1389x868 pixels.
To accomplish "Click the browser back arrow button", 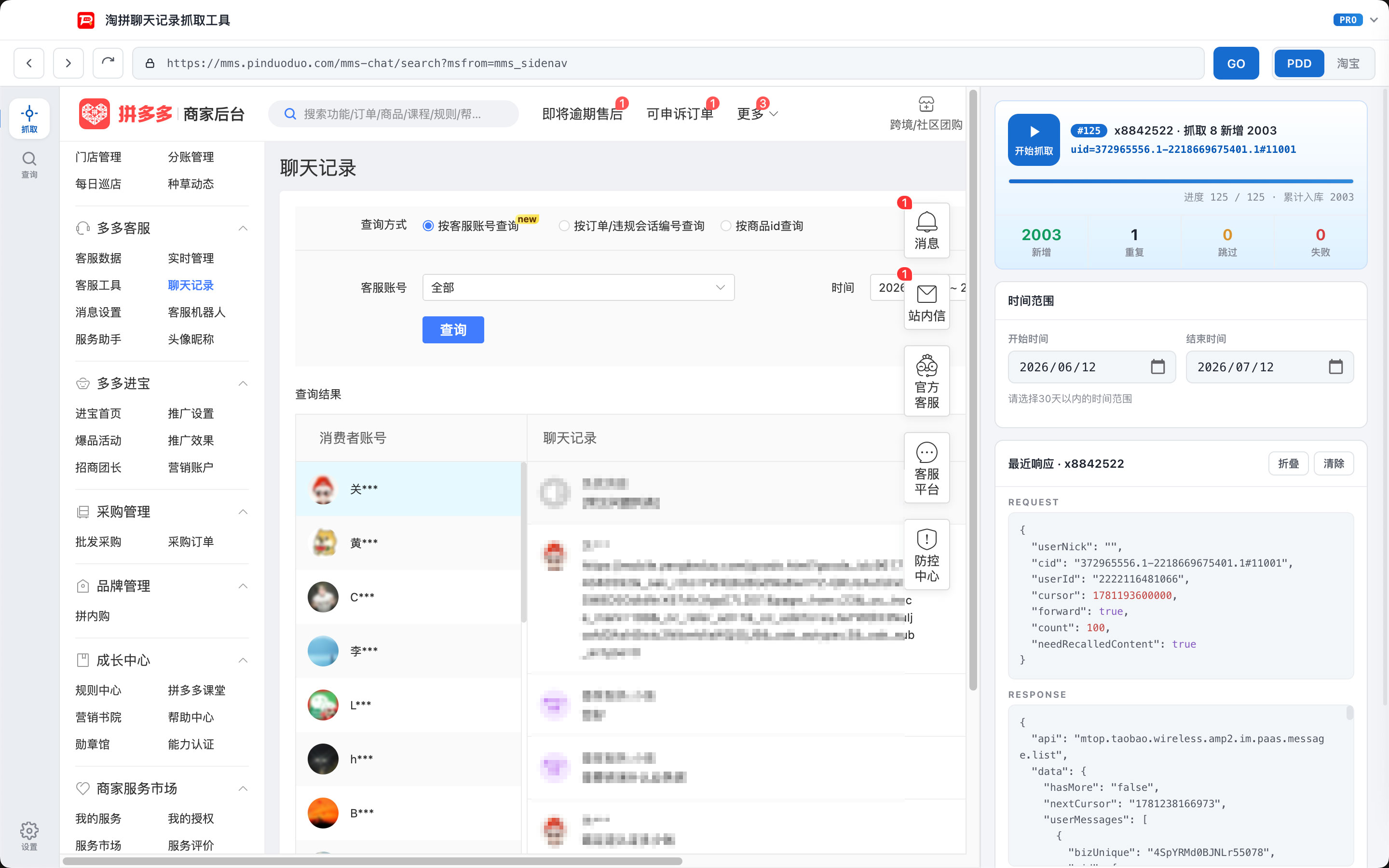I will click(x=29, y=63).
